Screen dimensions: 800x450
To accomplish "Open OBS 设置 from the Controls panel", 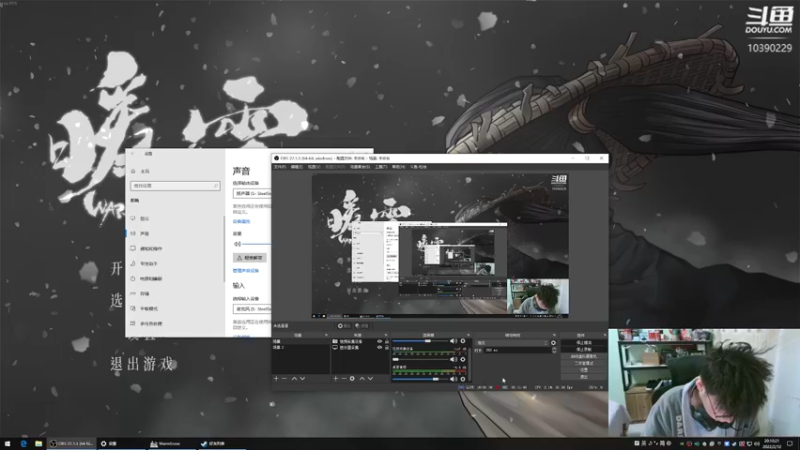I will (x=584, y=370).
